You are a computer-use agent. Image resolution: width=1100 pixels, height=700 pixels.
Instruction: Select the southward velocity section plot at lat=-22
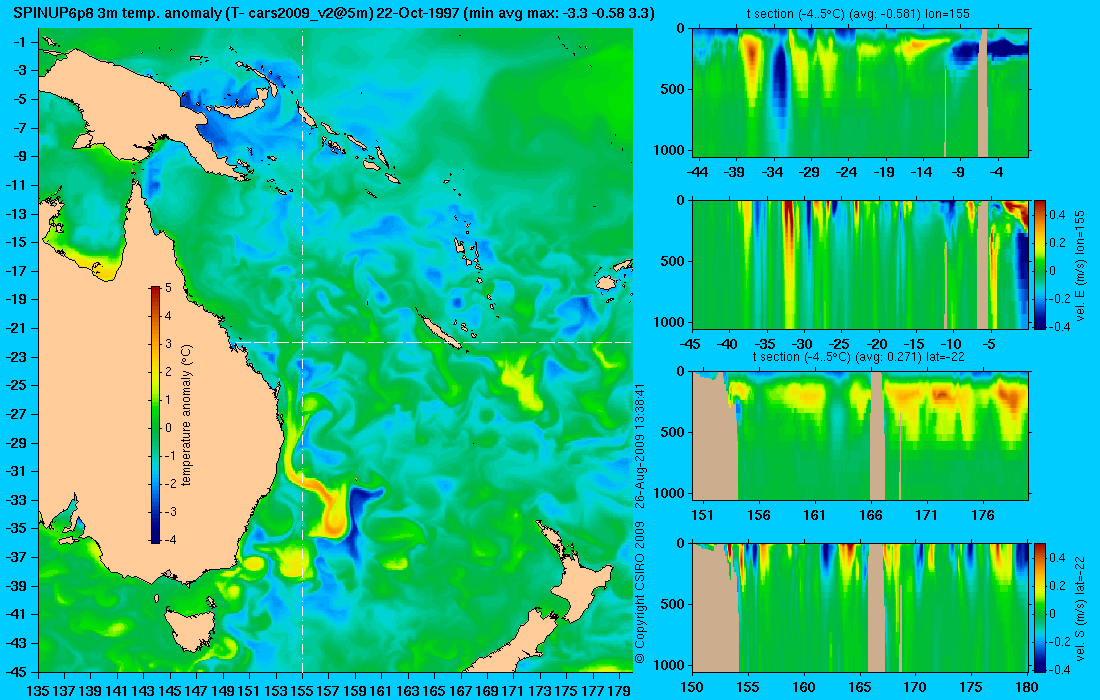tap(860, 607)
